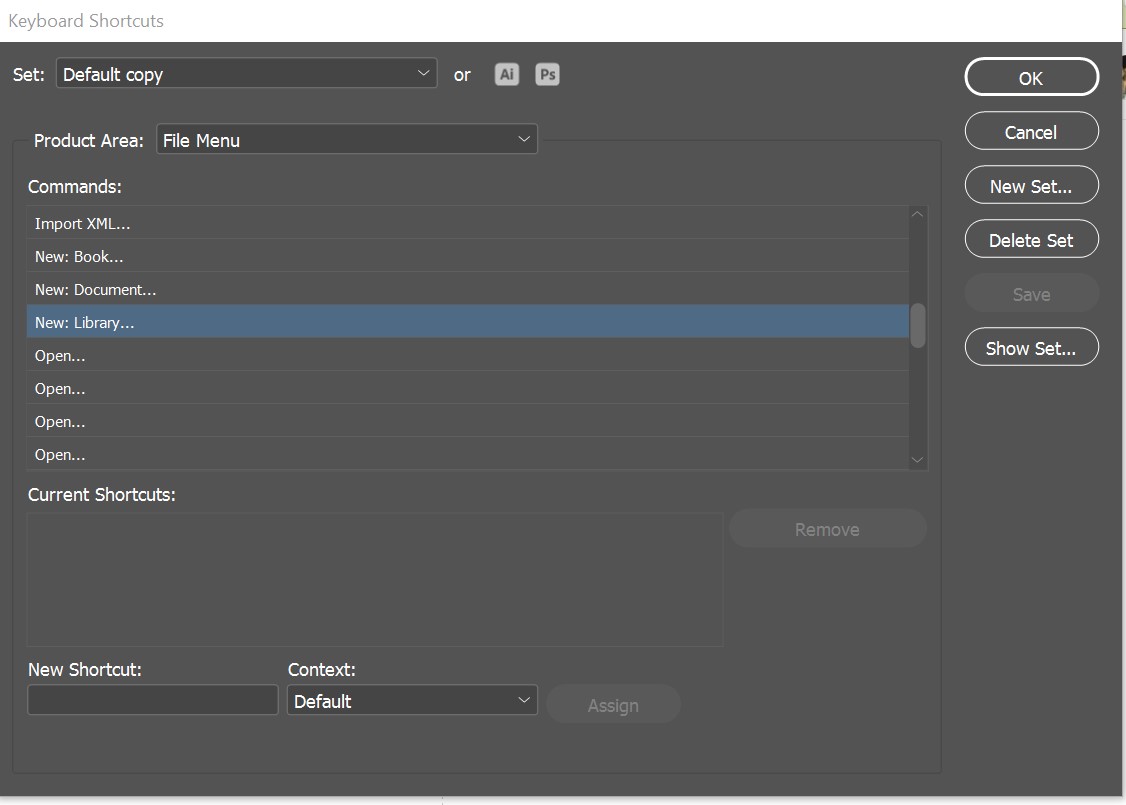Viewport: 1126px width, 805px height.
Task: Click the Photoshop (Ps) shortcut set icon
Action: click(547, 74)
